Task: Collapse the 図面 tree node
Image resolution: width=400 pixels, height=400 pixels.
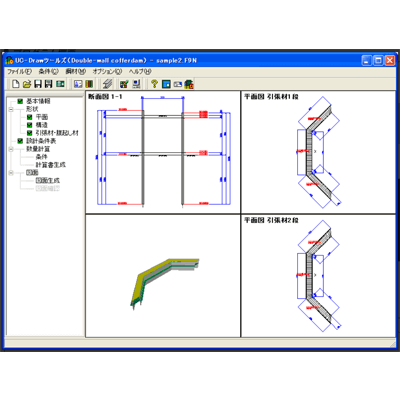Action: pyautogui.click(x=11, y=173)
